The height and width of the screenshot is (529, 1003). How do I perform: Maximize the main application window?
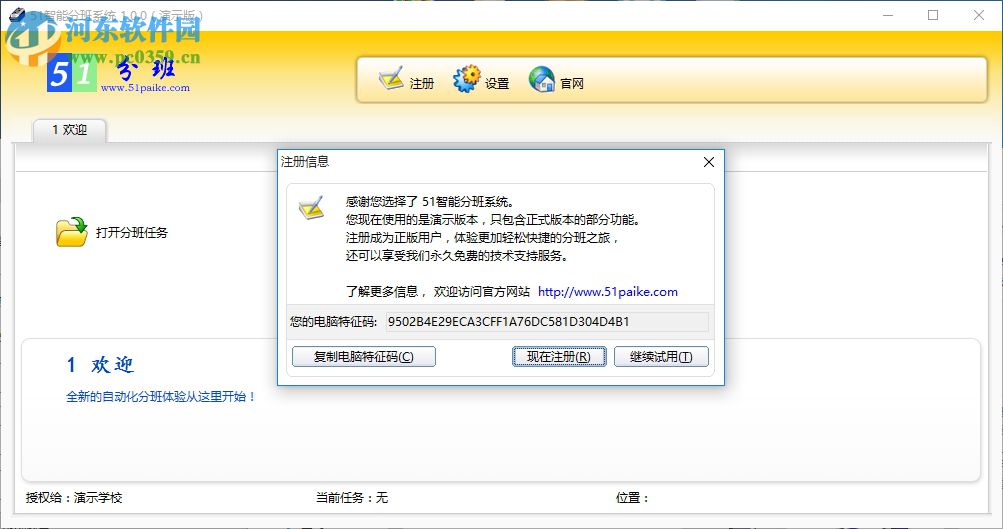[933, 15]
